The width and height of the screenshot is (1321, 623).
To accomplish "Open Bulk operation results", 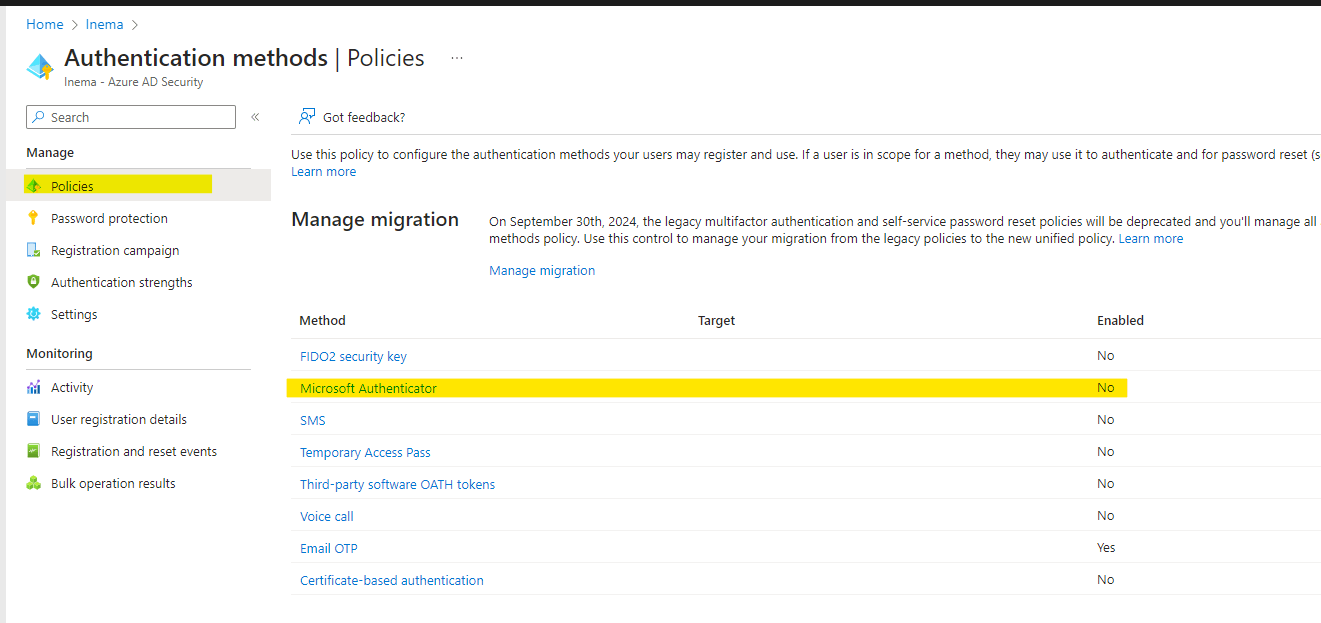I will (x=113, y=483).
